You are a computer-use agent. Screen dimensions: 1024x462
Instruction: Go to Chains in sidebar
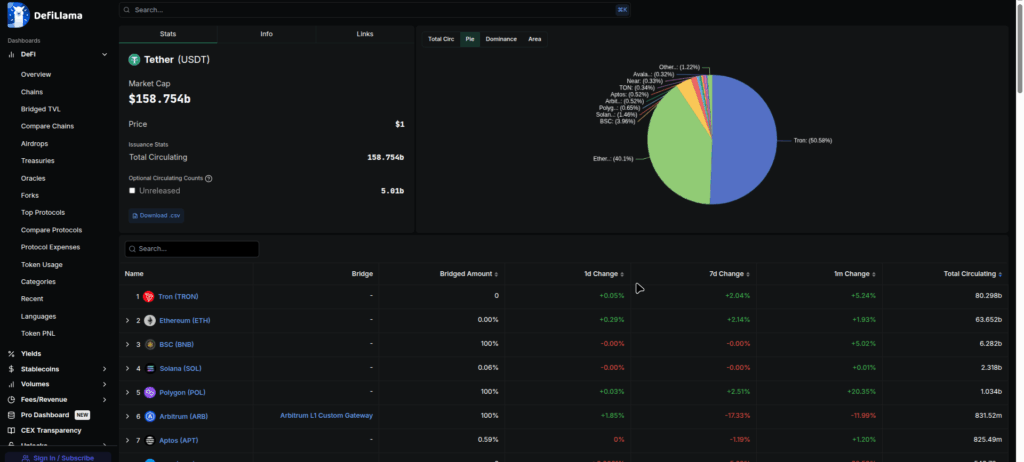32,92
